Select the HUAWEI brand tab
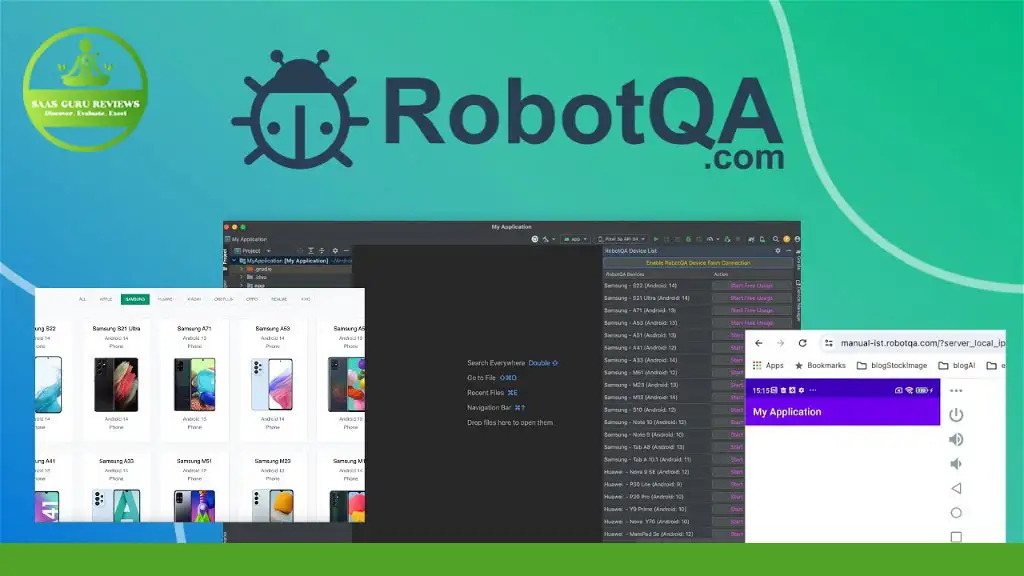Screen dimensions: 1024x576 click(165, 299)
